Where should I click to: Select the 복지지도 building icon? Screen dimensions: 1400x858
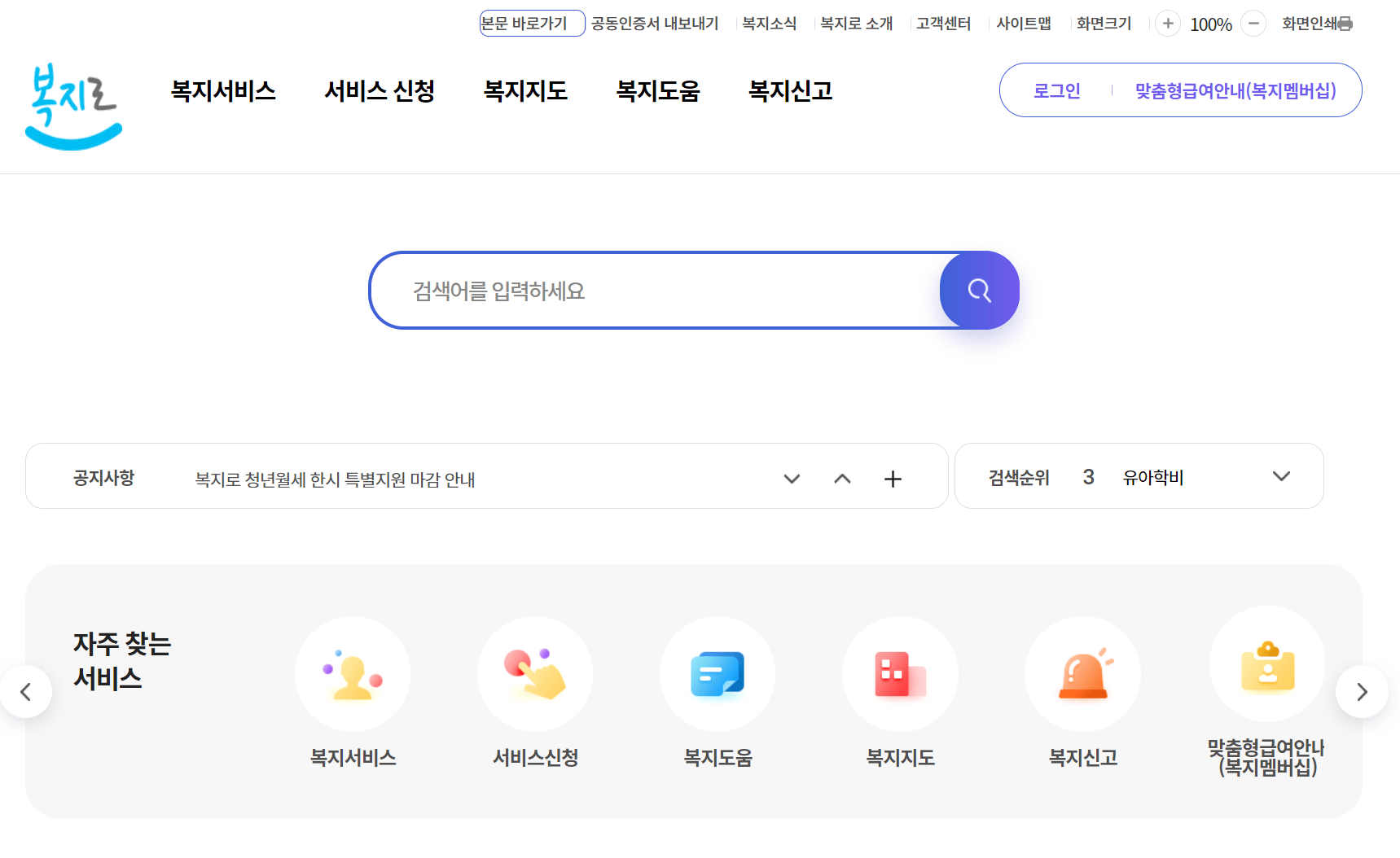[x=899, y=674]
